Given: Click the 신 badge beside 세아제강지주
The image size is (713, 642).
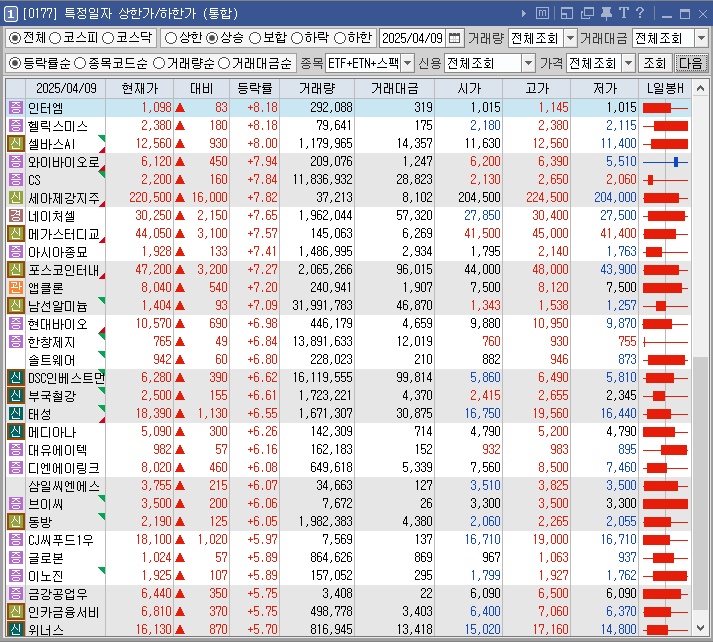Looking at the screenshot, I should pos(15,198).
